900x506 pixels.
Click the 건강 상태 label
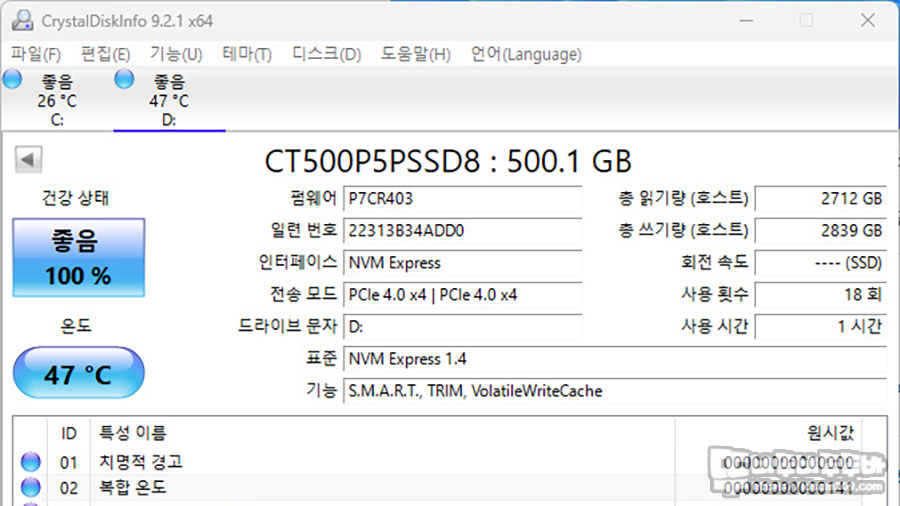click(x=75, y=198)
